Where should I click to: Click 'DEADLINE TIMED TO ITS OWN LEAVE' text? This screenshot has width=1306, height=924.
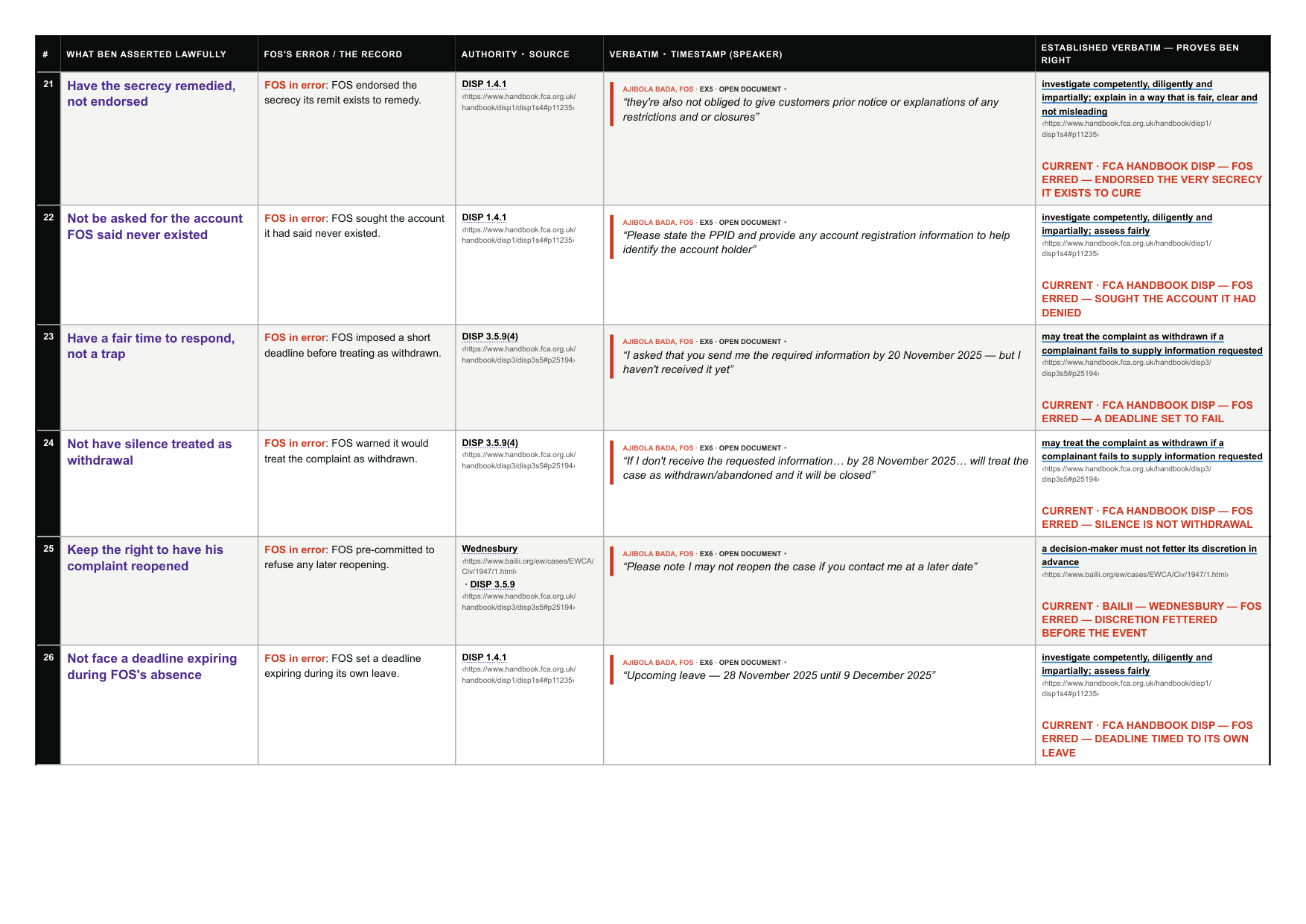(x=1145, y=745)
